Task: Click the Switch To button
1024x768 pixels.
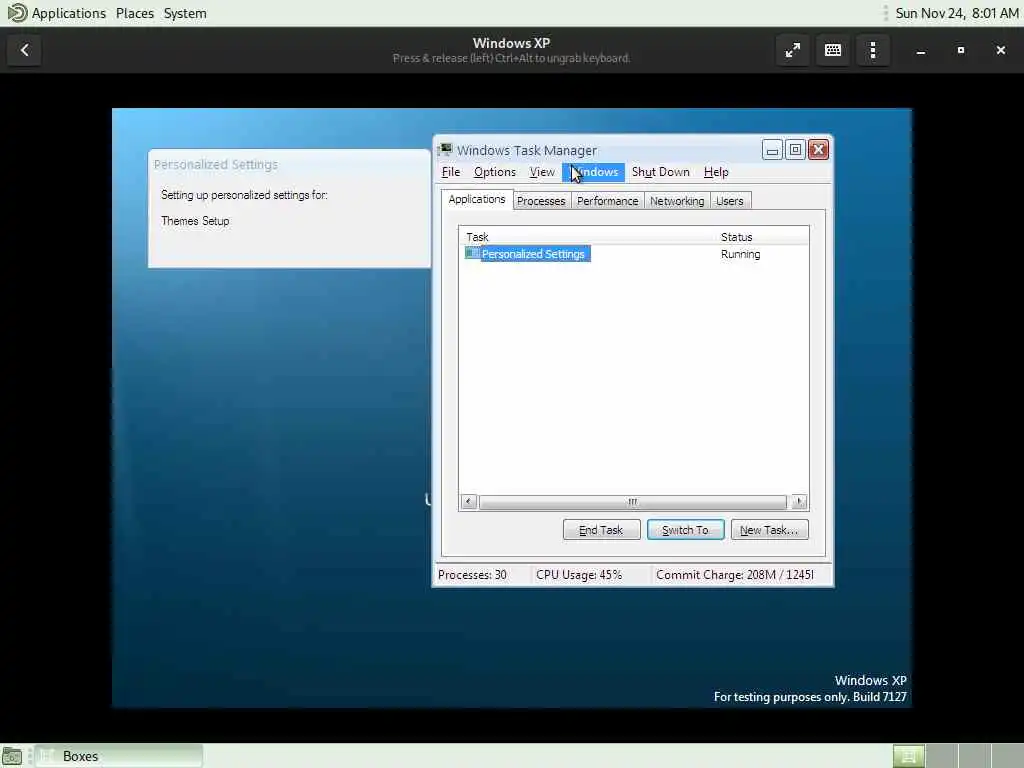Action: tap(685, 530)
